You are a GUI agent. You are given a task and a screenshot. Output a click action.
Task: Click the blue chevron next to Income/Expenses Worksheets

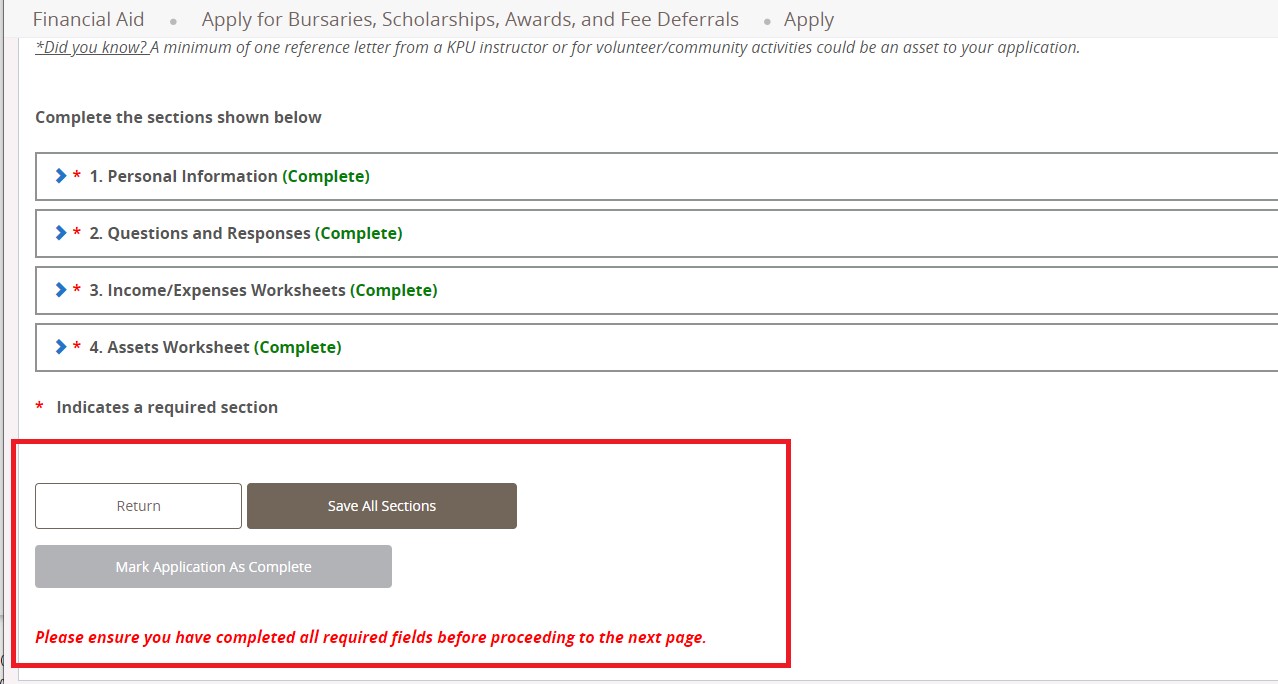[x=61, y=290]
